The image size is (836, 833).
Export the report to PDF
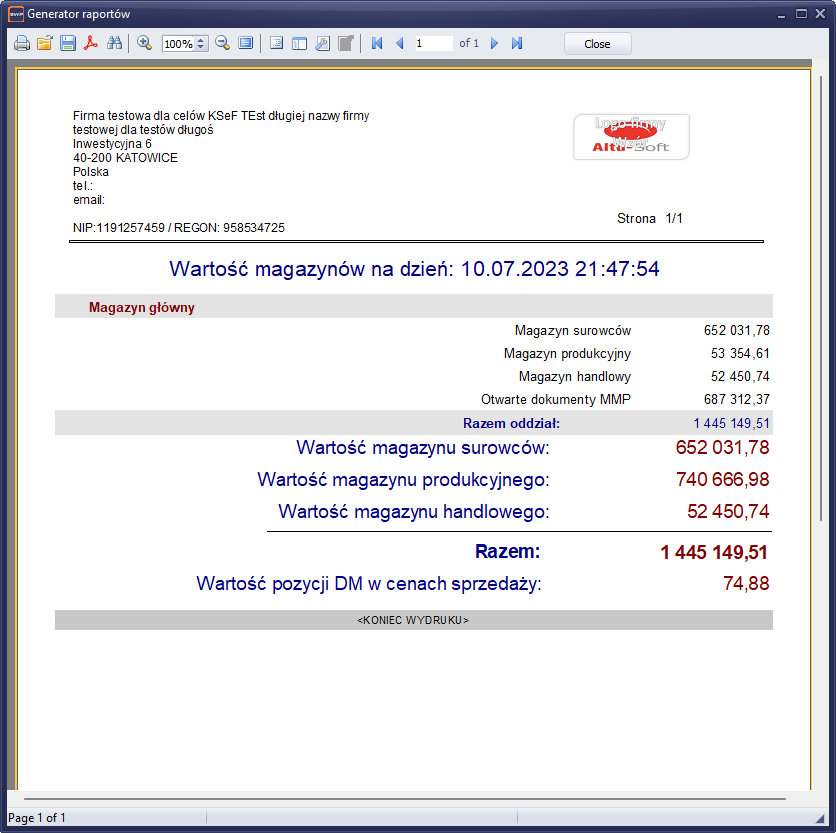pyautogui.click(x=91, y=44)
